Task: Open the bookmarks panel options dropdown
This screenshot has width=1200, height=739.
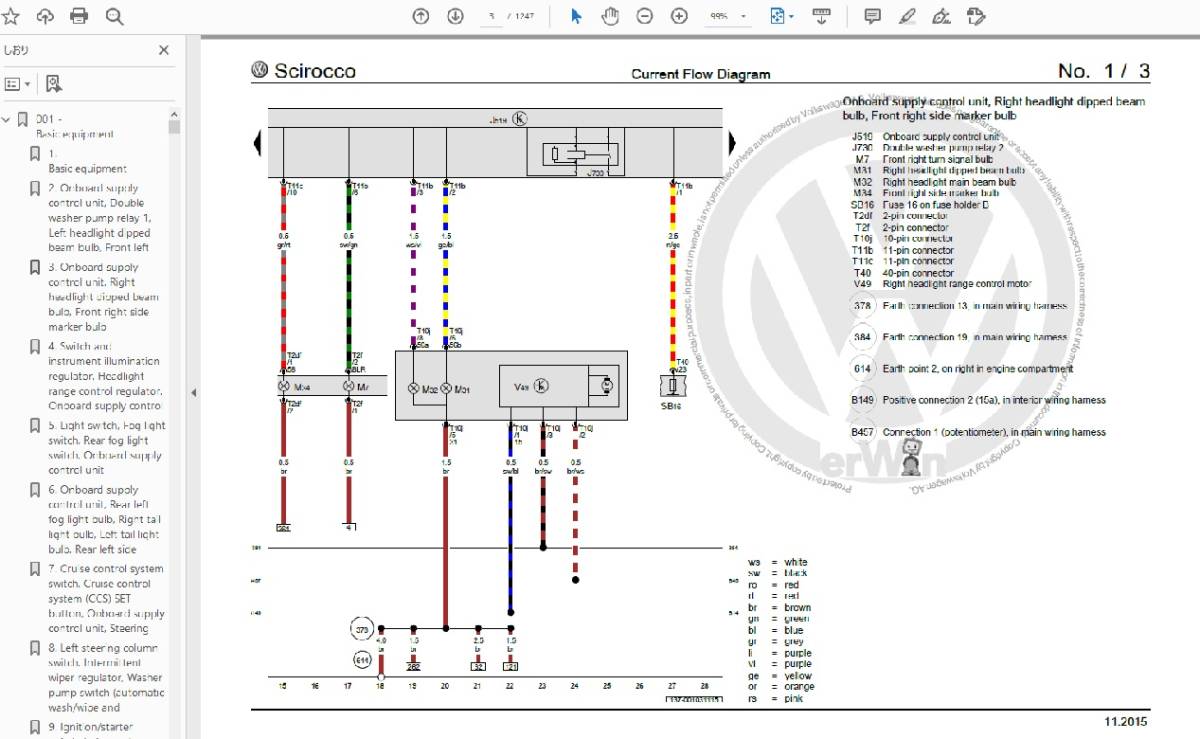Action: pos(18,84)
